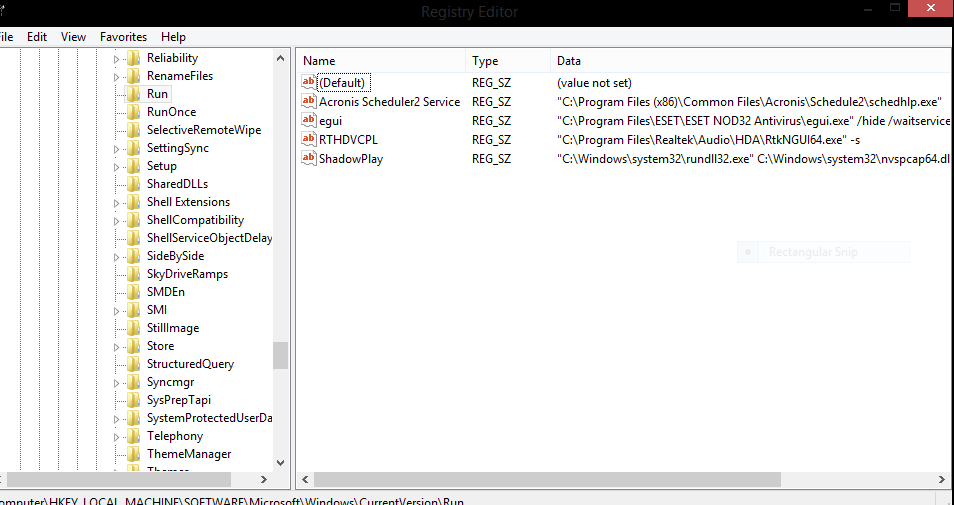954x505 pixels.
Task: Click the RunOnce folder icon
Action: coord(133,112)
